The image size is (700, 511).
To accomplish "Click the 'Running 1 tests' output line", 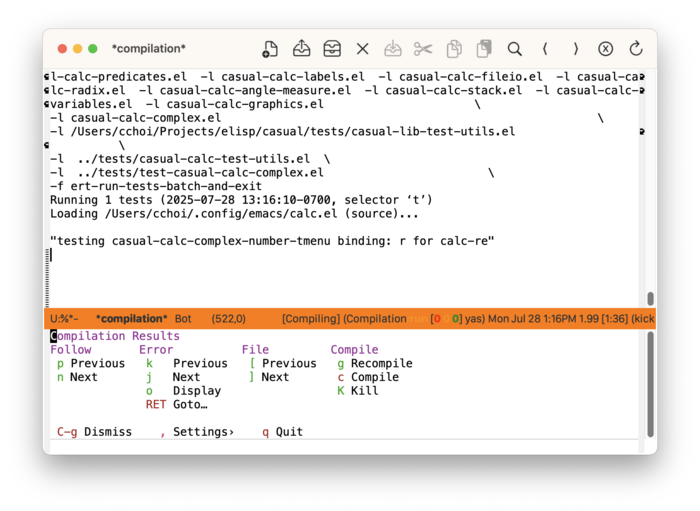I will pos(241,200).
